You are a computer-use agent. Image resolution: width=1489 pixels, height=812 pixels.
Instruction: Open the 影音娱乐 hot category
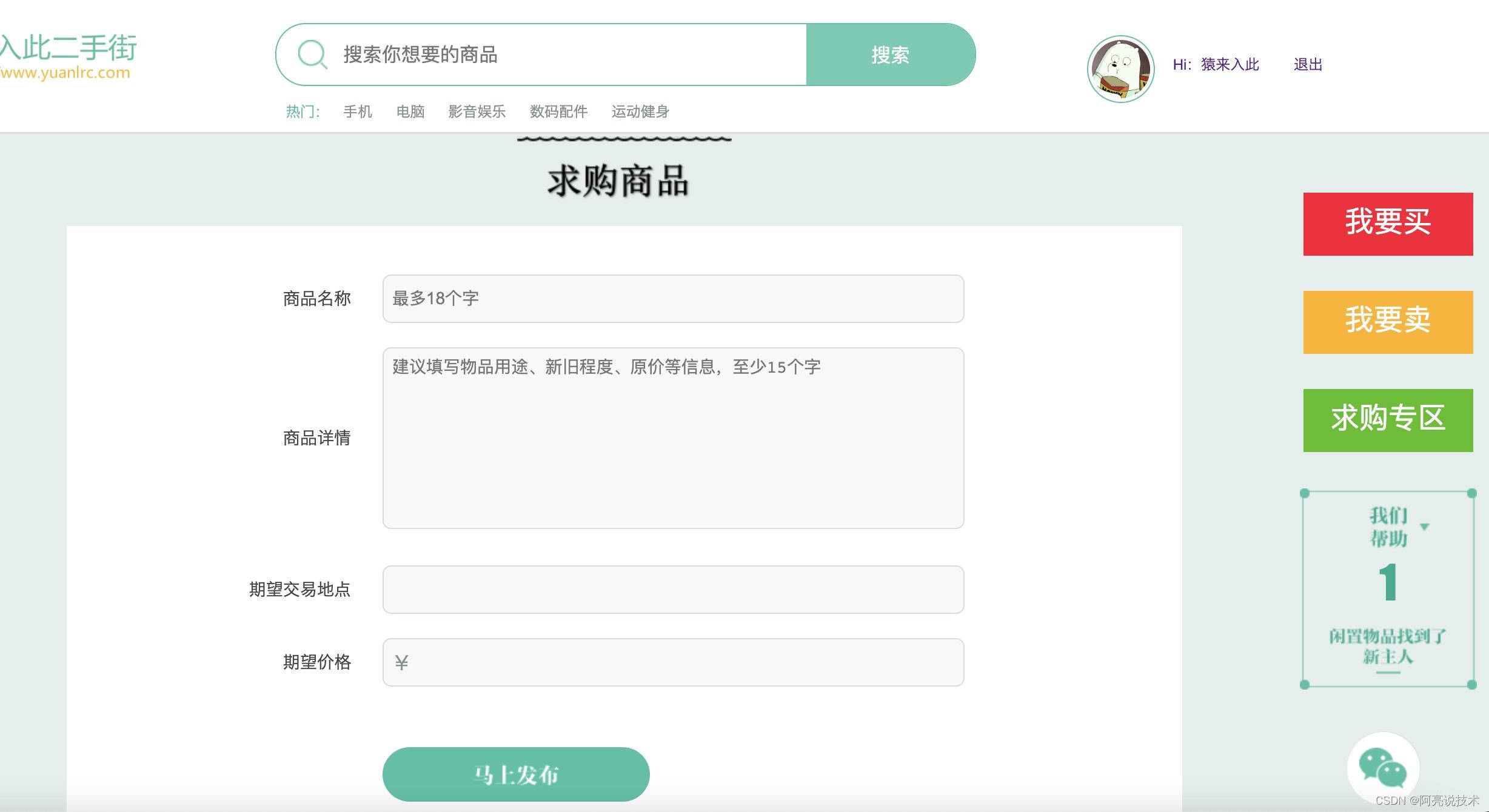(477, 111)
